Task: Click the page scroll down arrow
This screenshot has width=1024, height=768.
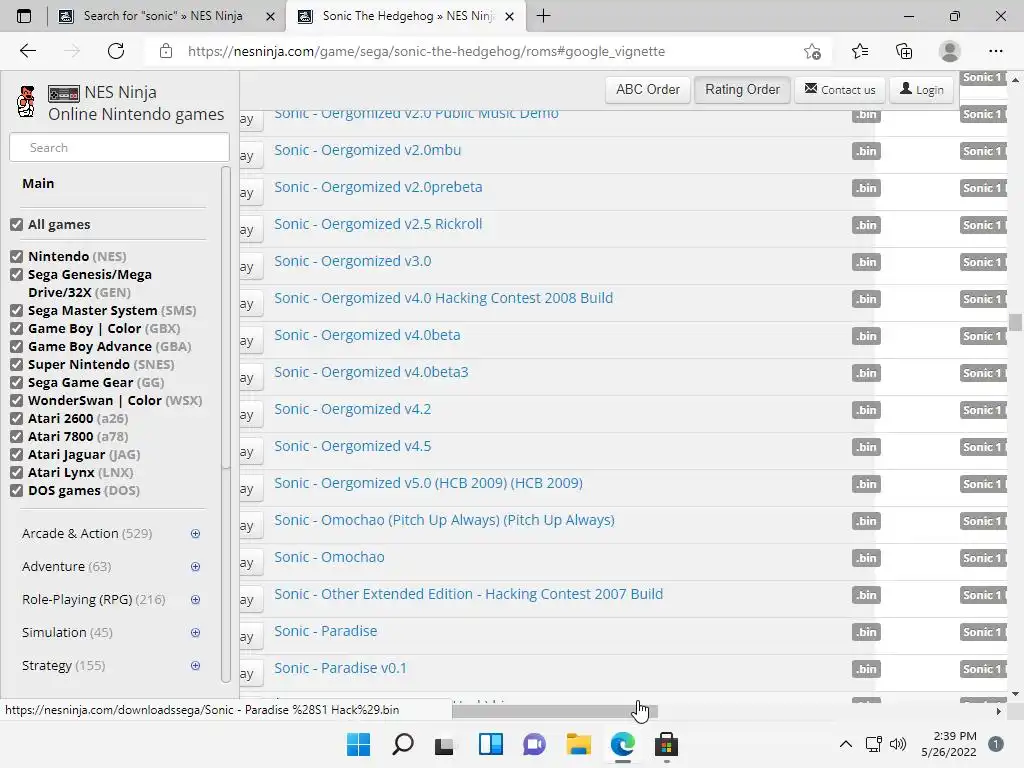Action: coord(1015,694)
